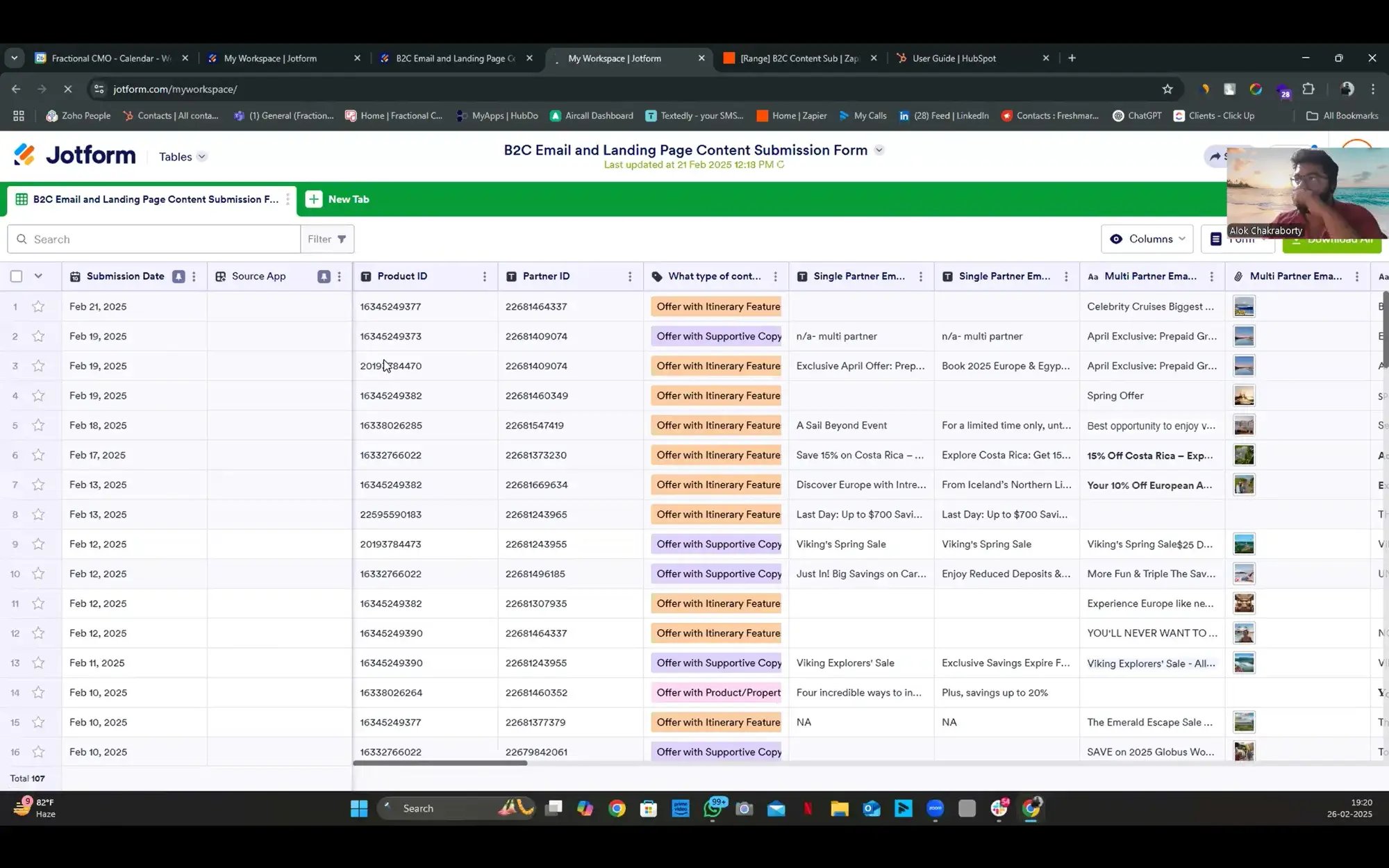
Task: Open the Columns visibility dropdown
Action: click(x=1147, y=239)
